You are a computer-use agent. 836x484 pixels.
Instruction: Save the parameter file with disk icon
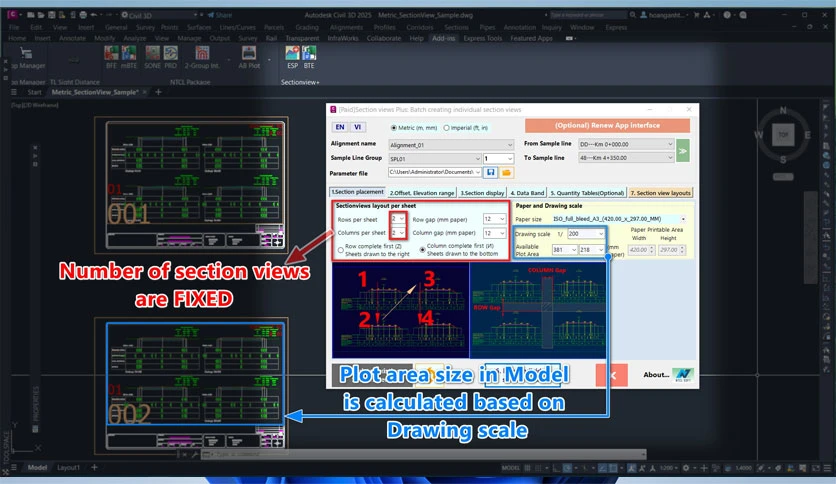click(x=491, y=172)
